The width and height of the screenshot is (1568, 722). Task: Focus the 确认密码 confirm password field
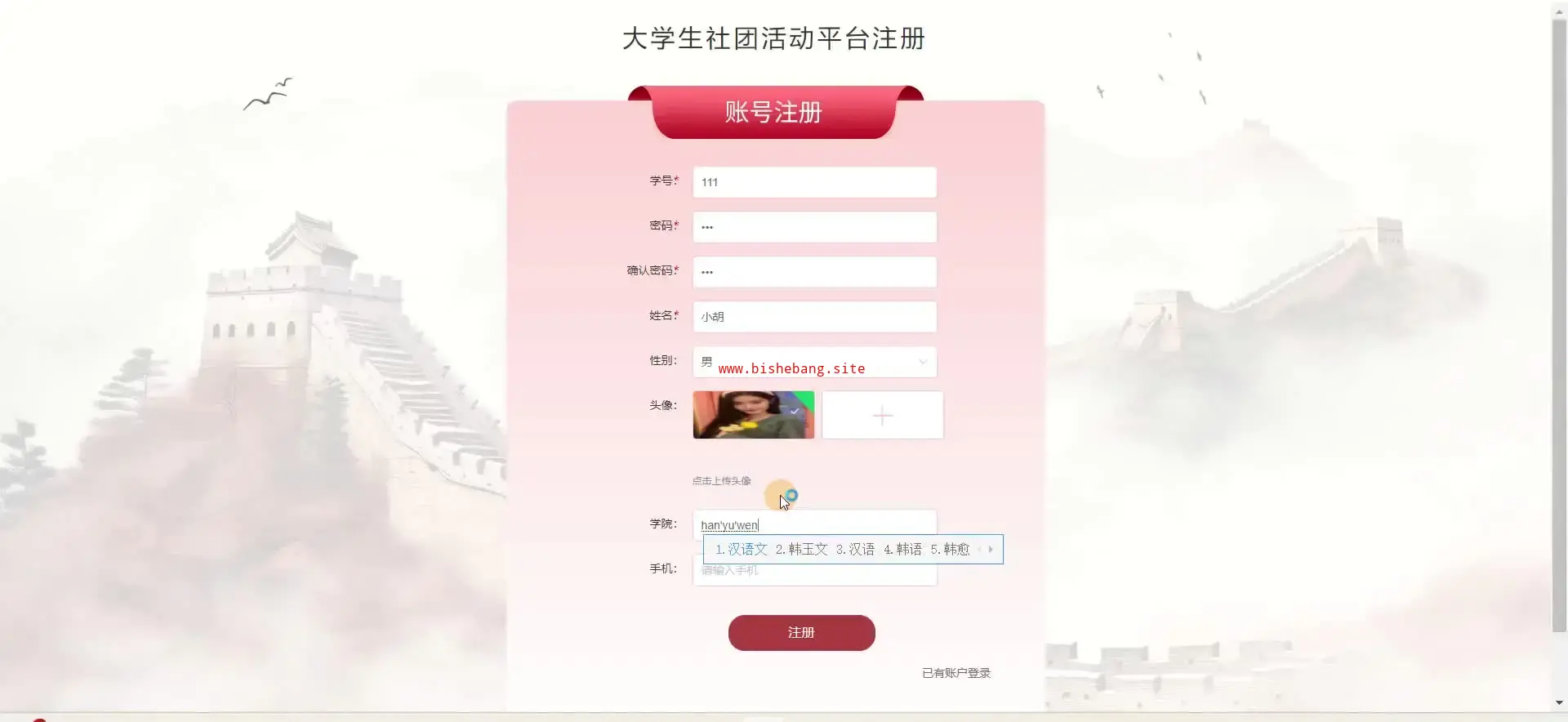click(x=814, y=272)
